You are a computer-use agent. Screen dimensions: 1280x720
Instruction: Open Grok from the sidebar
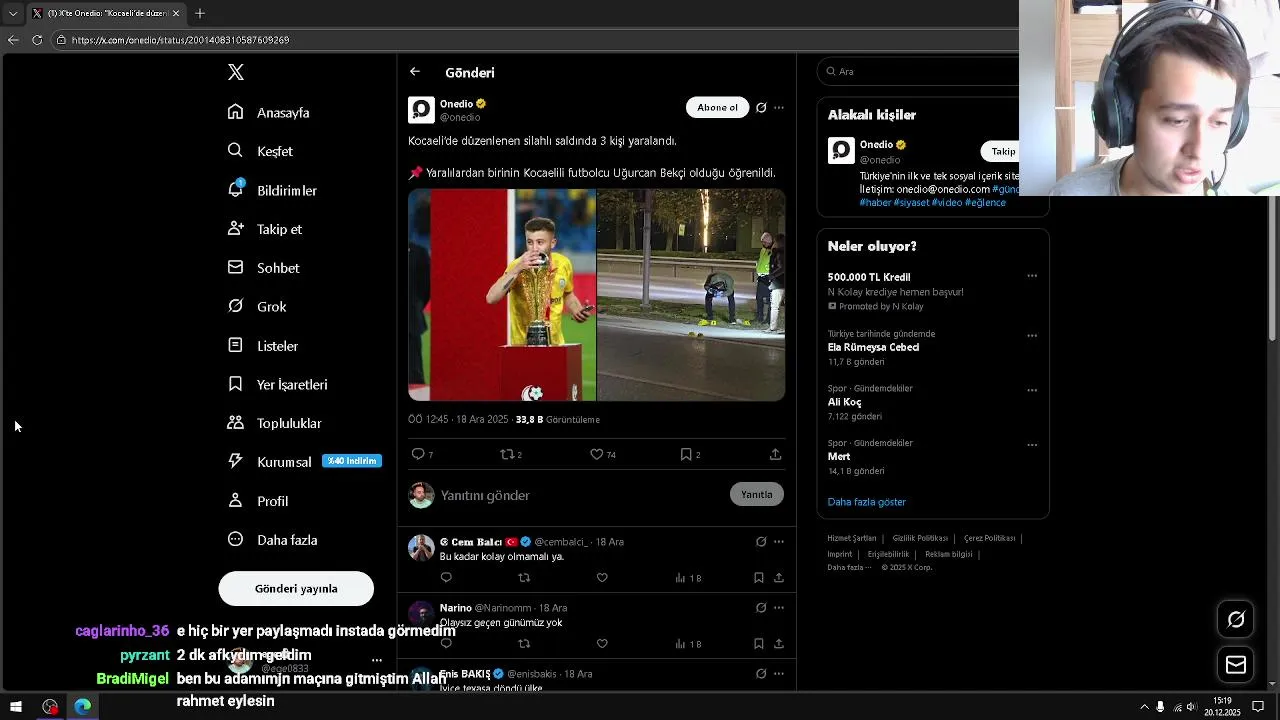click(257, 307)
